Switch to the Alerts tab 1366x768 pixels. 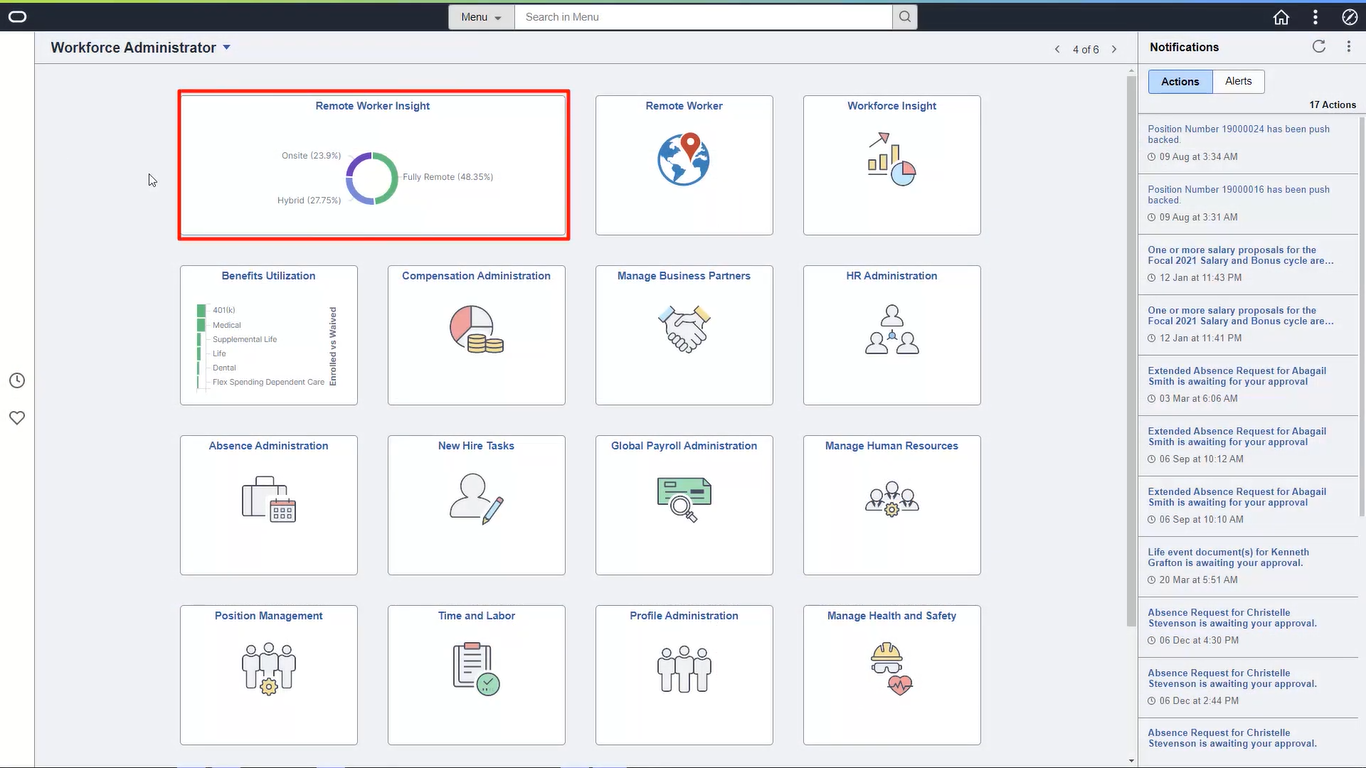(x=1239, y=81)
